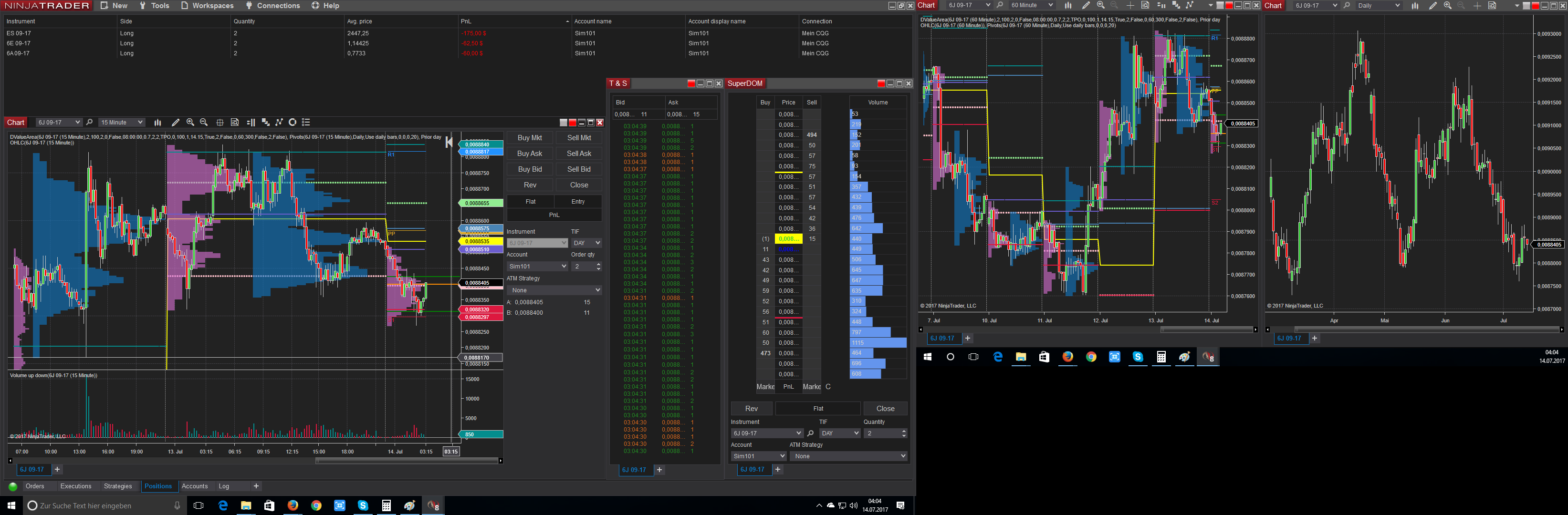Open the 60 Minute interval dropdown
This screenshot has width=1568, height=515.
click(1032, 5)
